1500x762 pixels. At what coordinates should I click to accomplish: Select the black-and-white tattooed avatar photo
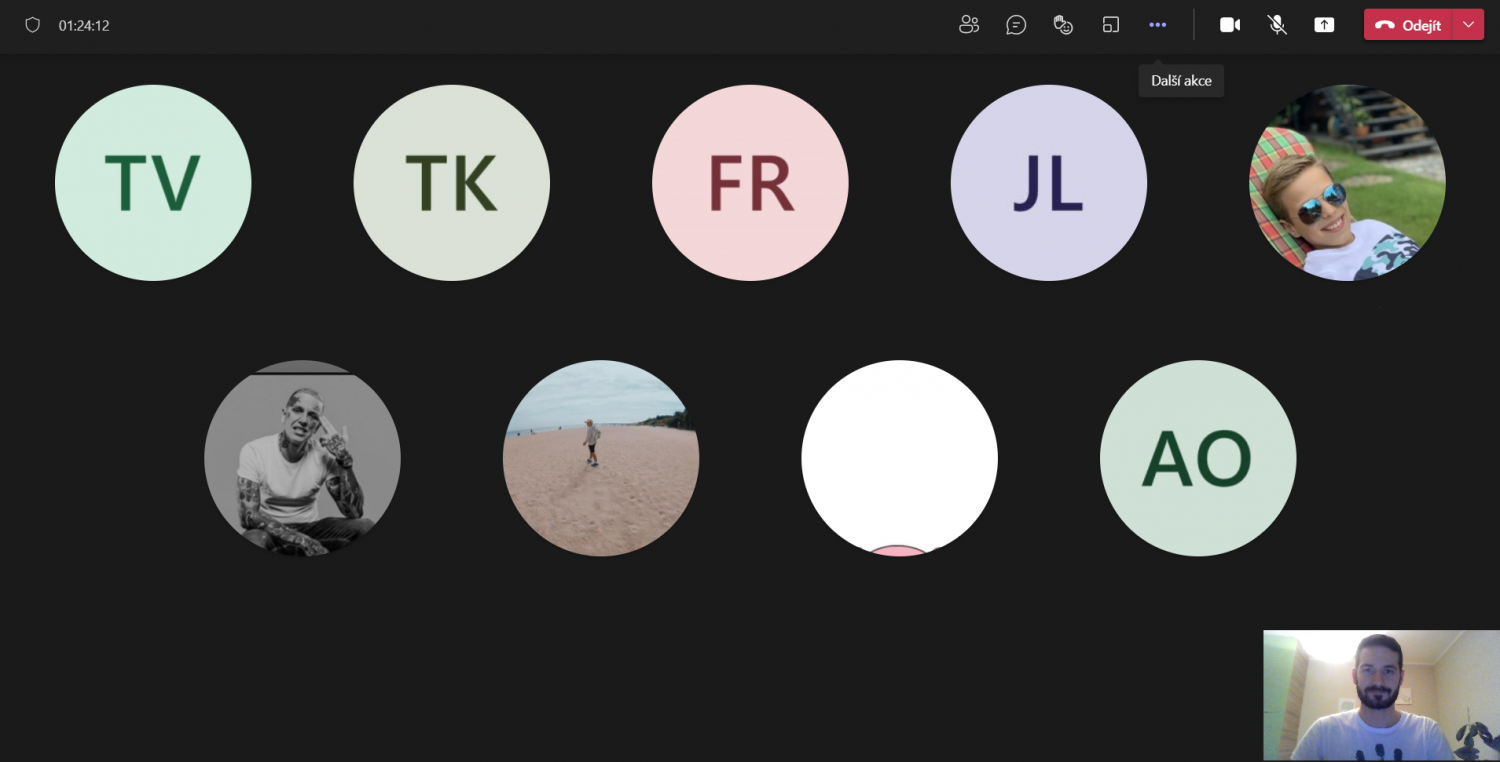pos(302,458)
